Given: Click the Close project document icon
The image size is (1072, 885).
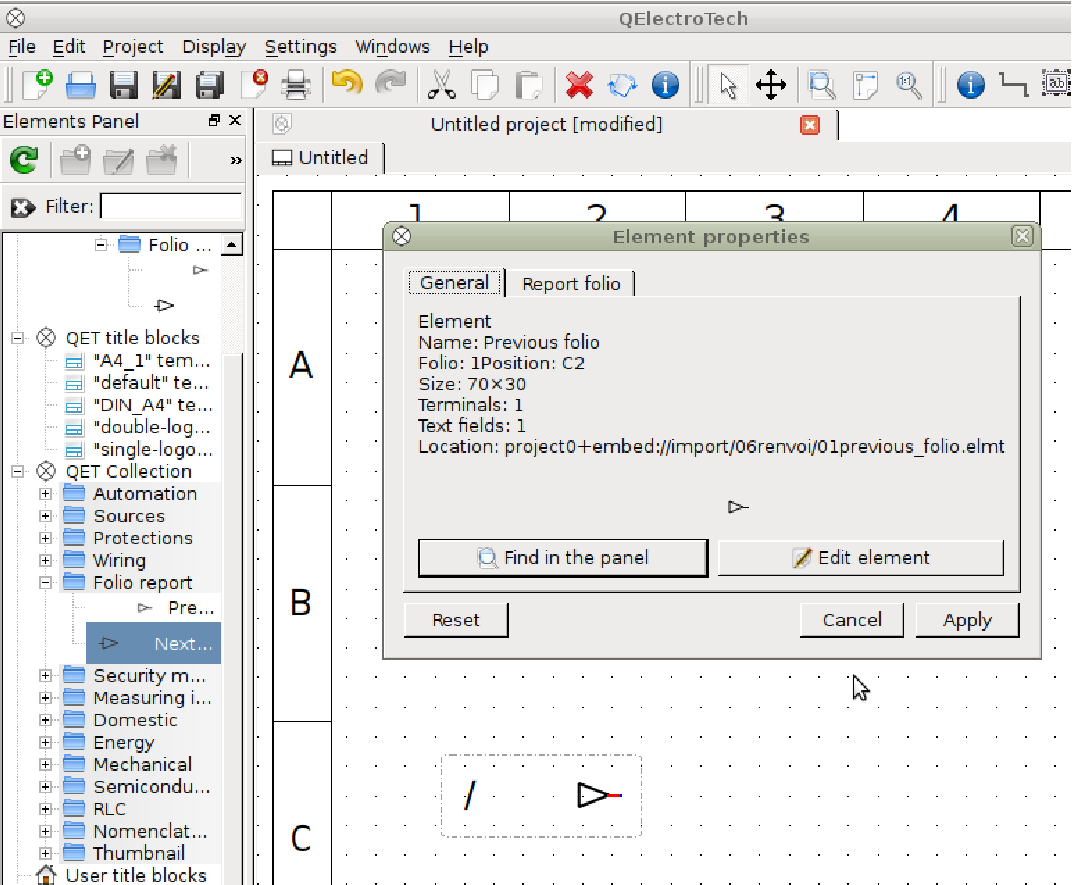Looking at the screenshot, I should pos(254,85).
